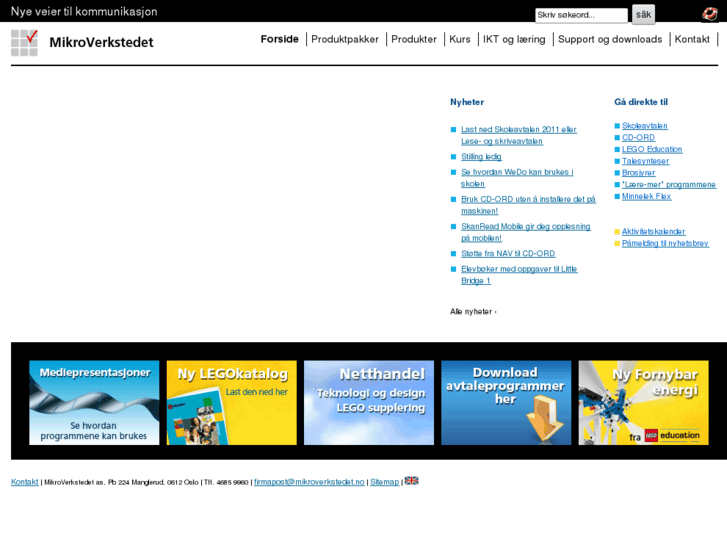This screenshot has height=545, width=727.
Task: Open the LEGO Education quick link
Action: coord(652,149)
